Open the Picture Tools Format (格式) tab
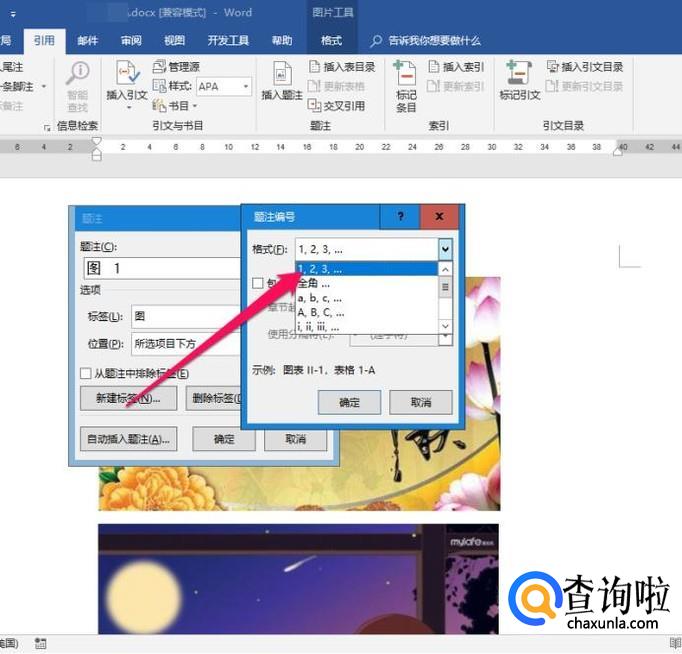Image resolution: width=682 pixels, height=654 pixels. point(331,41)
